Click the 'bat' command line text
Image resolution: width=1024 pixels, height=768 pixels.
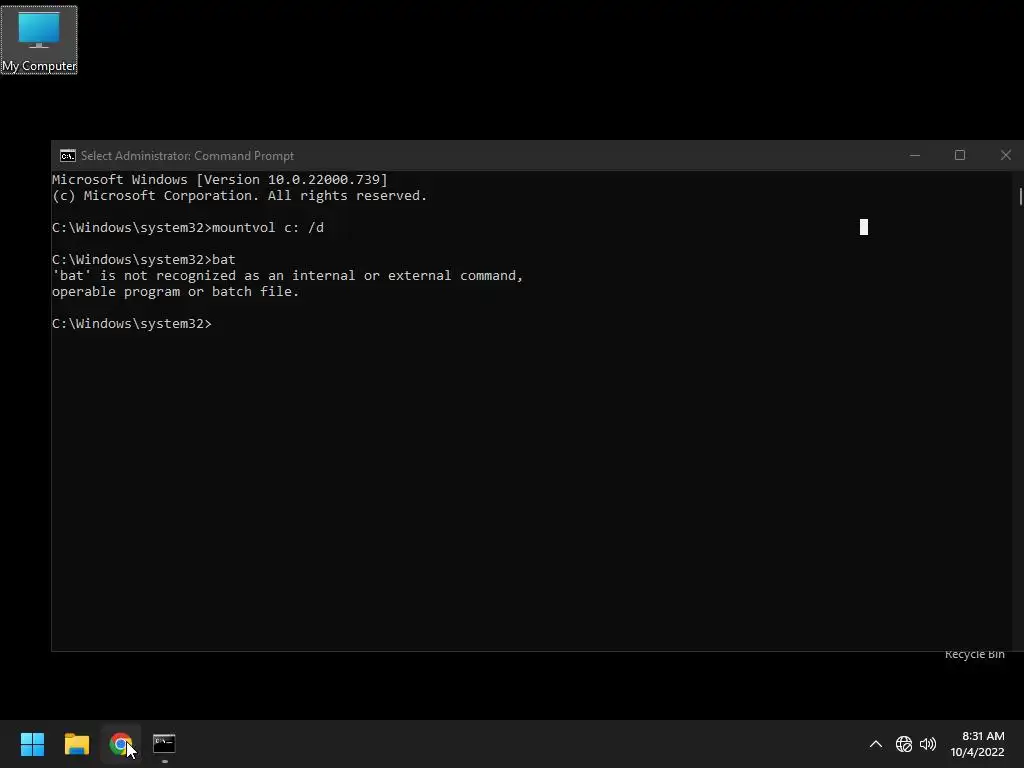144,259
